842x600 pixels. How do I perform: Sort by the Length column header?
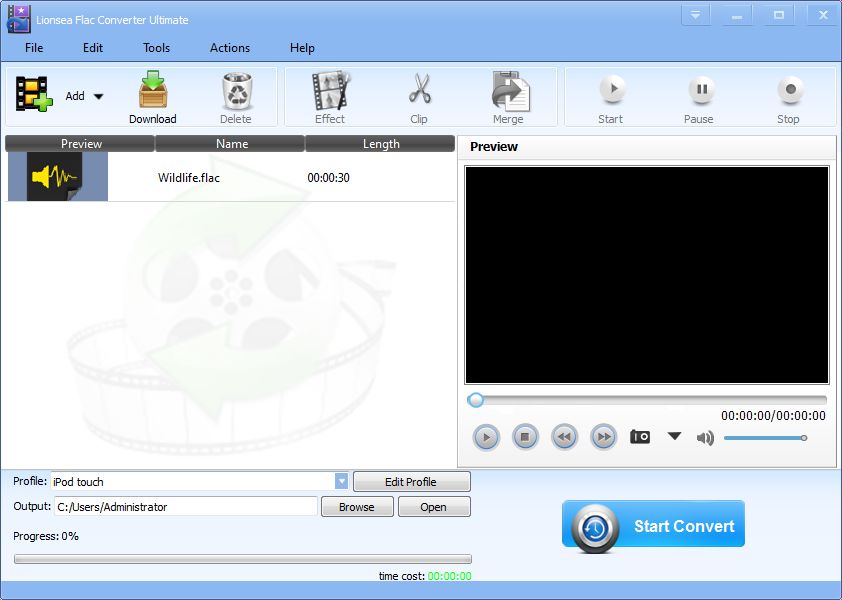tap(381, 143)
